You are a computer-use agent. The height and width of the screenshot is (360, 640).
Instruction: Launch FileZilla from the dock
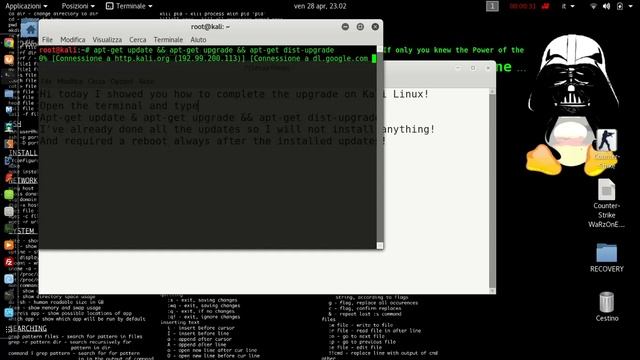pyautogui.click(x=9, y=262)
